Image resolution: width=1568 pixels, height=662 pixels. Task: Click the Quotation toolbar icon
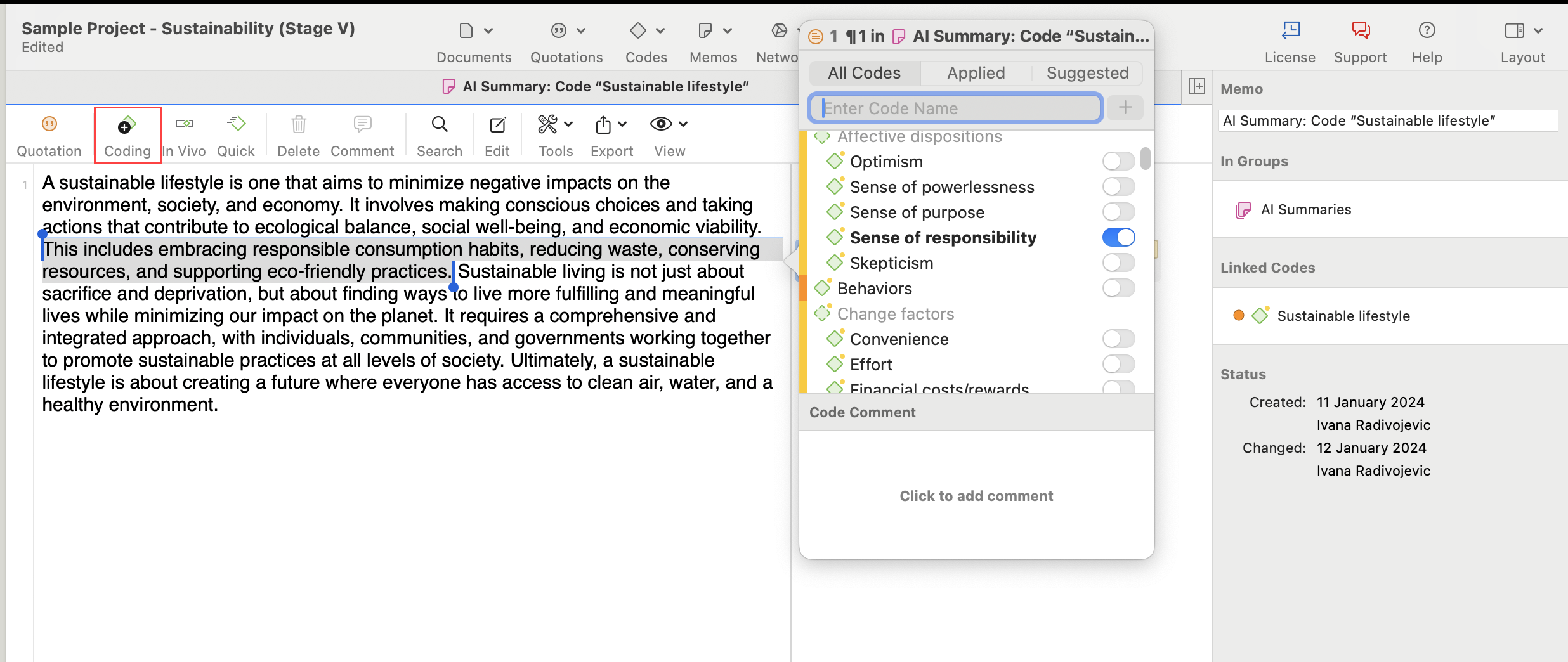click(x=49, y=124)
